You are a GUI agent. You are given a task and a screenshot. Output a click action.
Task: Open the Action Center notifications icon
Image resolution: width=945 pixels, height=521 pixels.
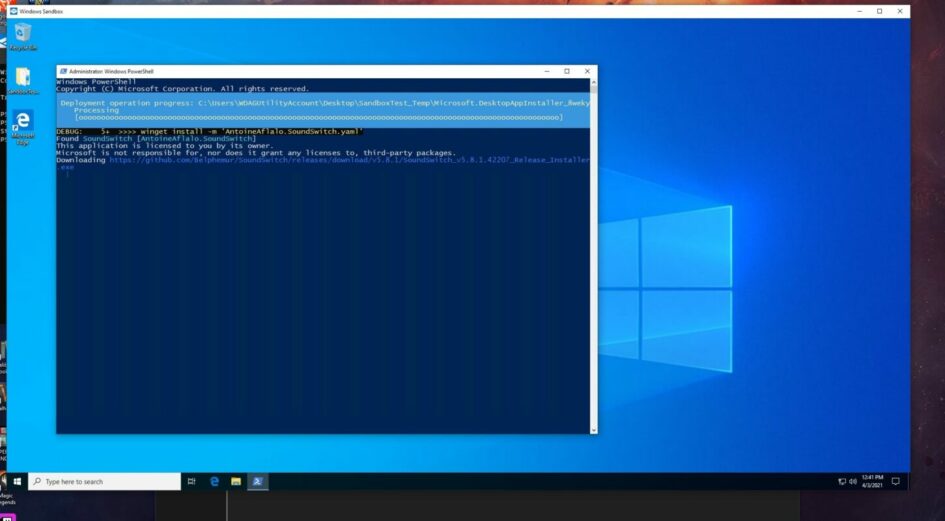pos(896,481)
